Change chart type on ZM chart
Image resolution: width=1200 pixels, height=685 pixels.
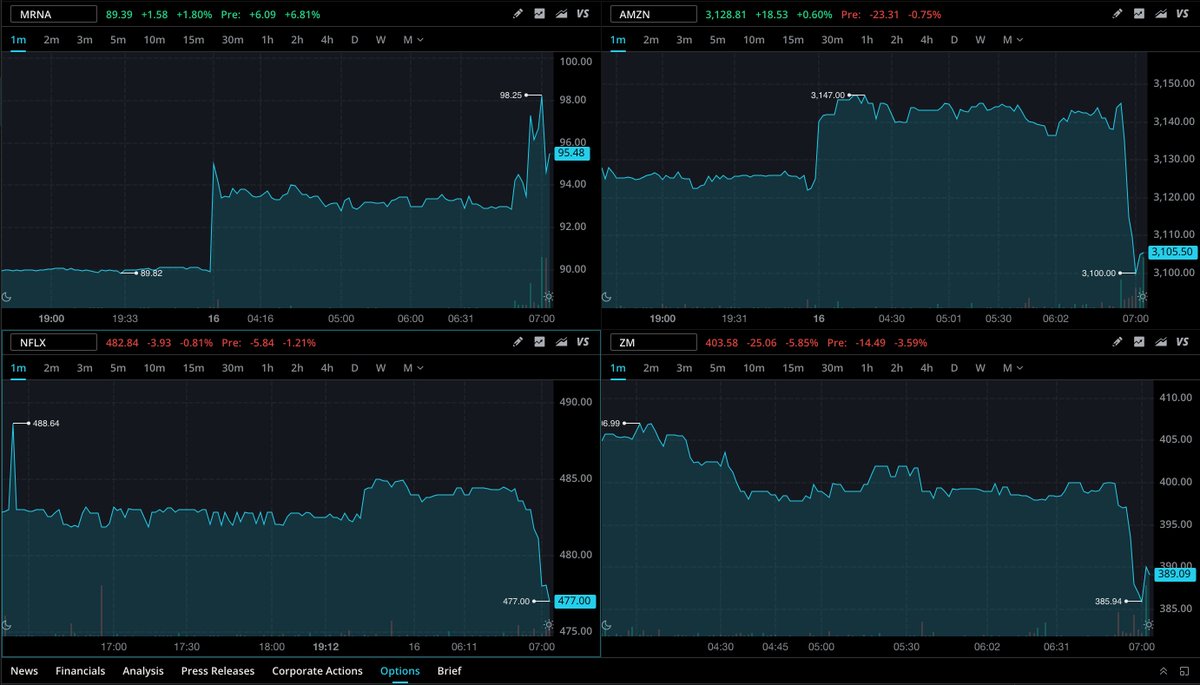coord(1160,342)
